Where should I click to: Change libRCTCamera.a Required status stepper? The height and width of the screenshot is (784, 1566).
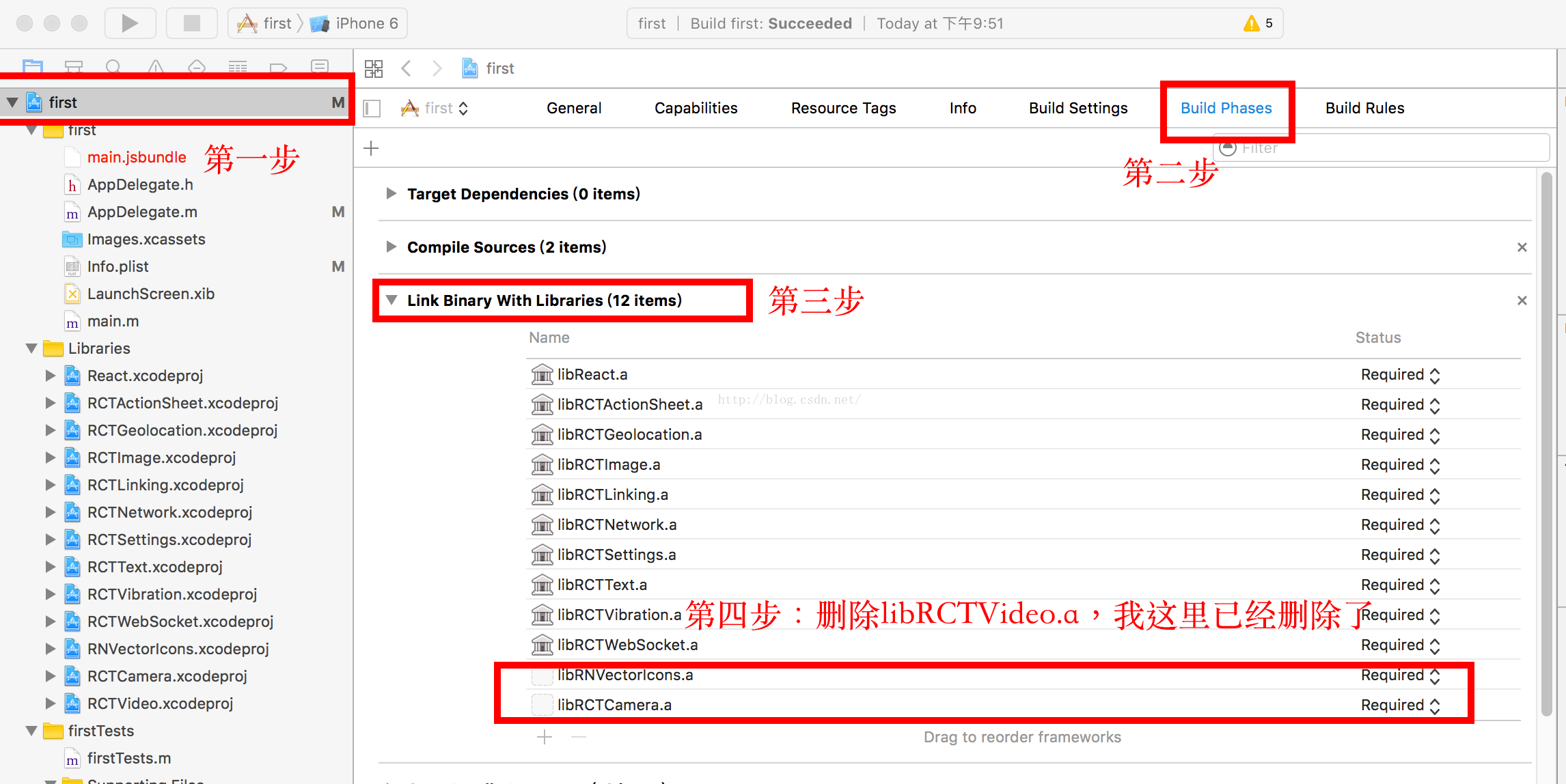click(1434, 705)
